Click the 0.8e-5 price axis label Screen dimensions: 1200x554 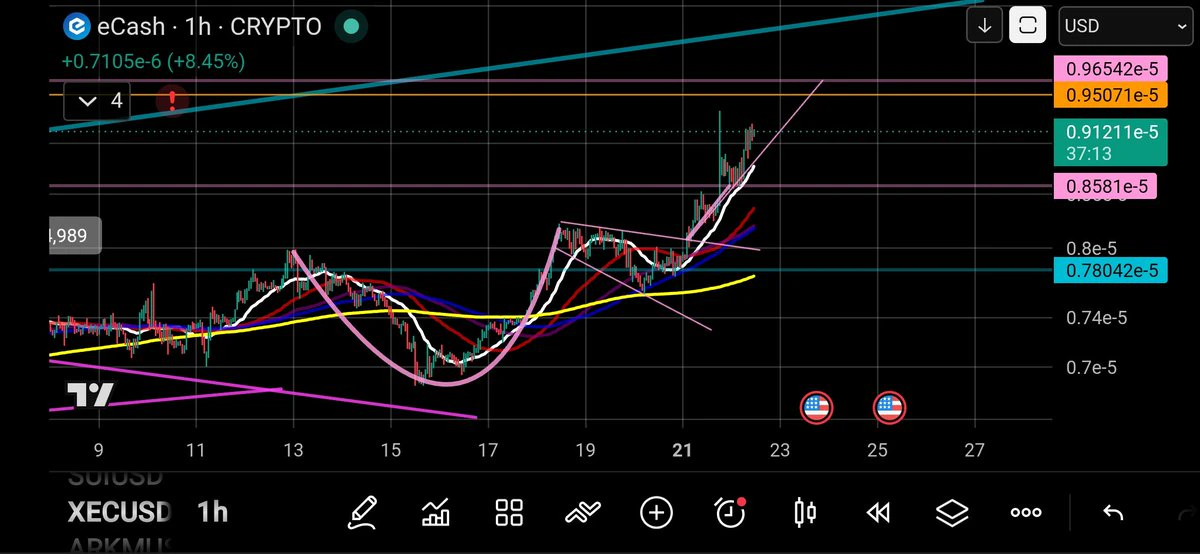(x=1091, y=248)
